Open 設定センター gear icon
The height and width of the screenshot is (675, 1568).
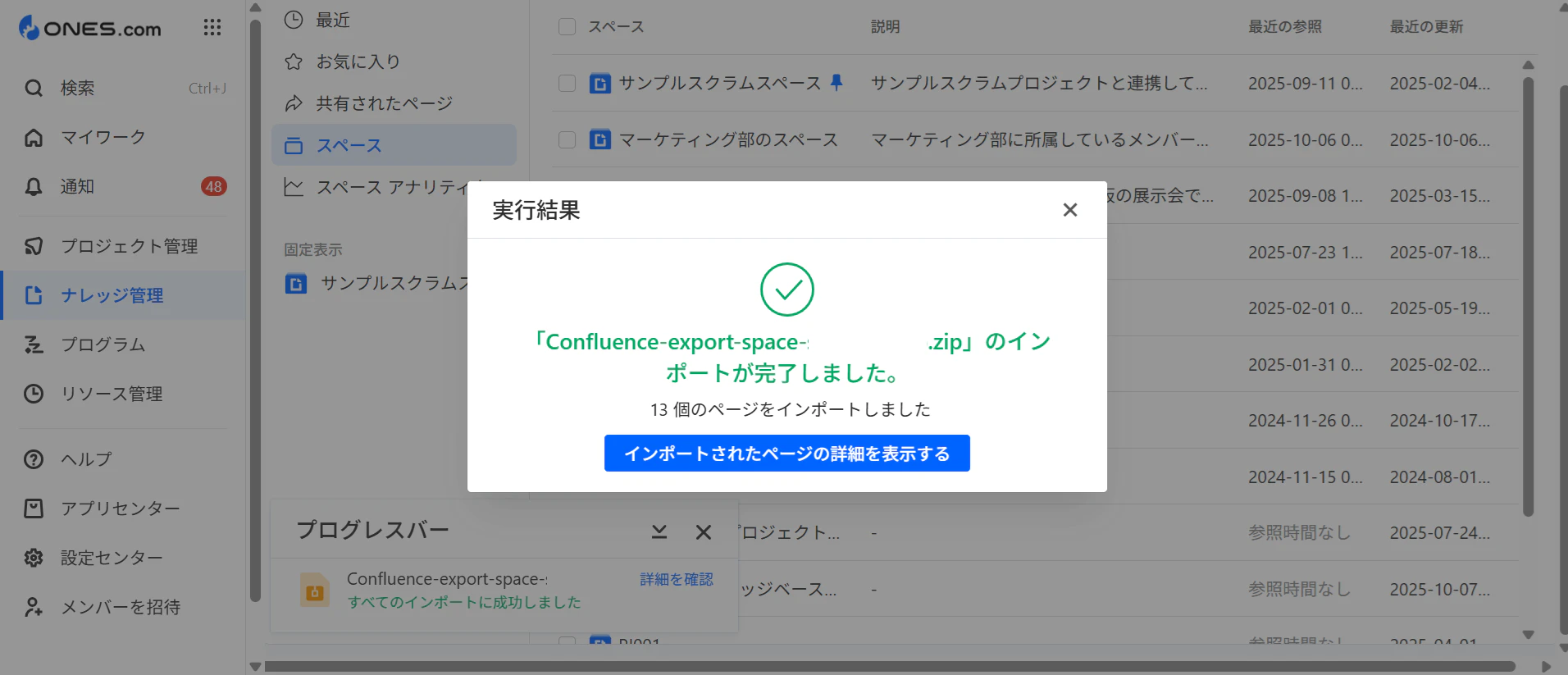[x=34, y=558]
